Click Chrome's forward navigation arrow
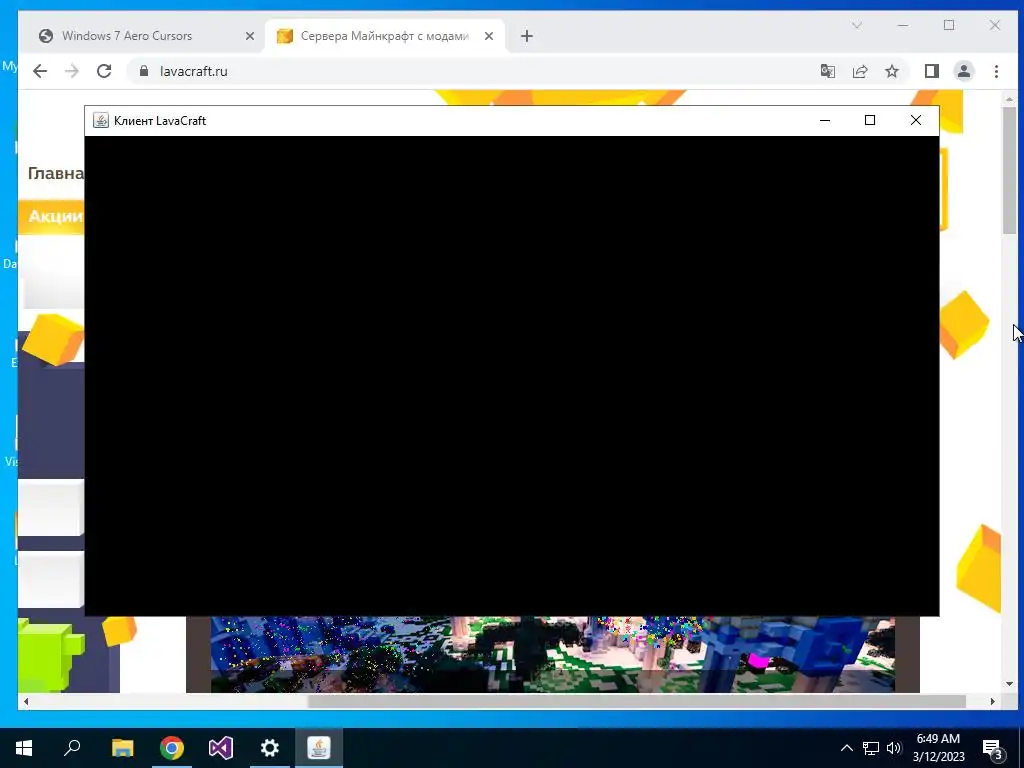The height and width of the screenshot is (768, 1024). (x=72, y=71)
